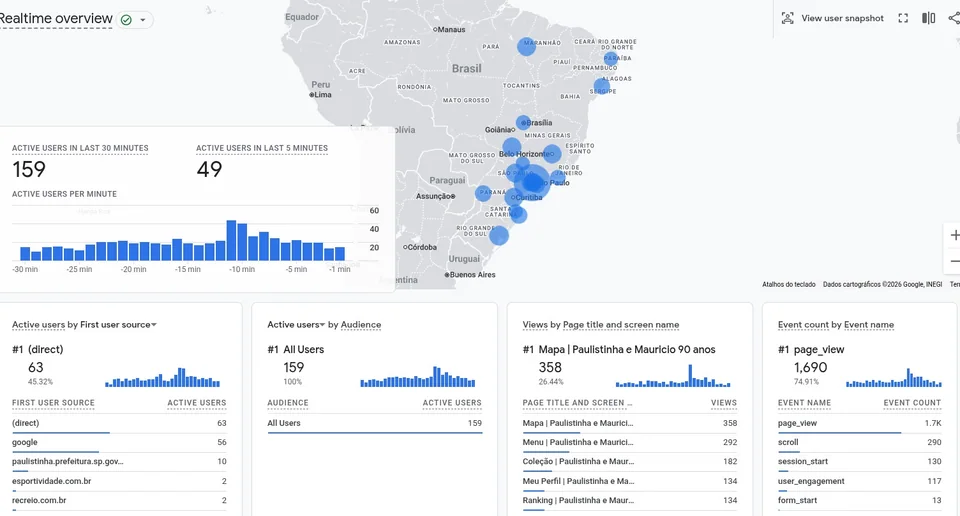960x516 pixels.
Task: Zoom in the map with plus button
Action: [x=954, y=235]
